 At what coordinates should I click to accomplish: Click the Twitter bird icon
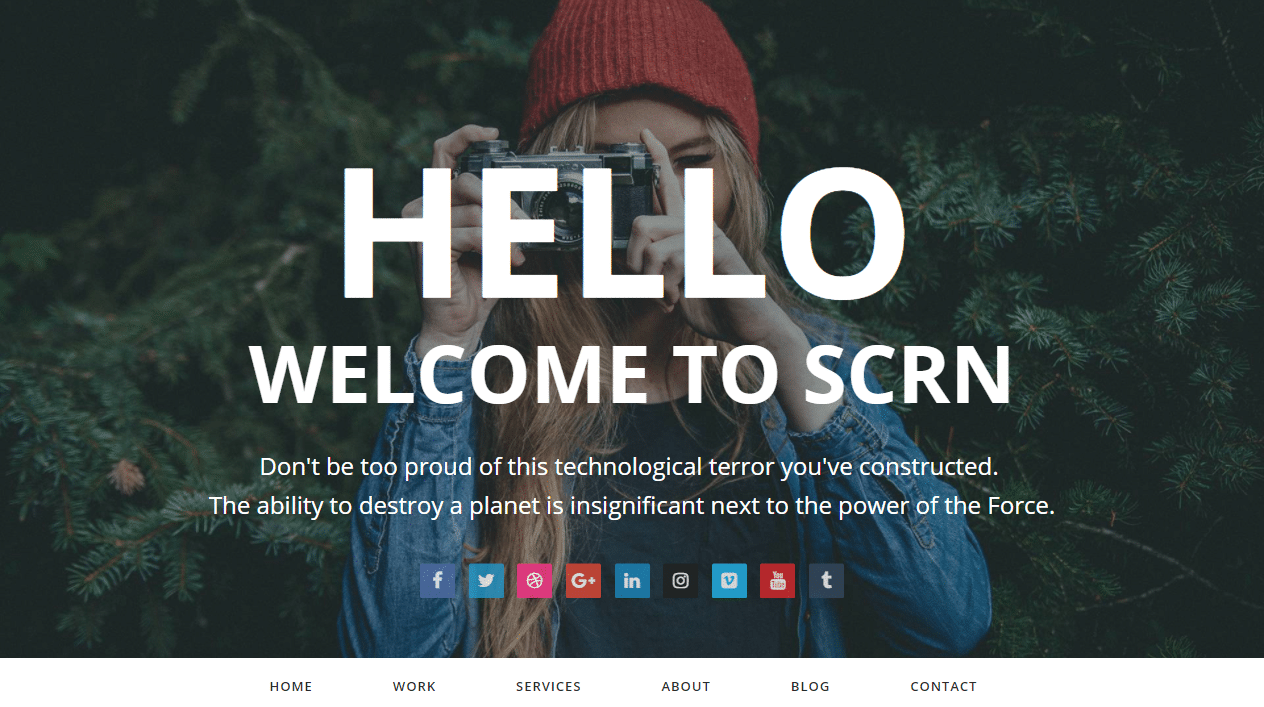tap(486, 581)
